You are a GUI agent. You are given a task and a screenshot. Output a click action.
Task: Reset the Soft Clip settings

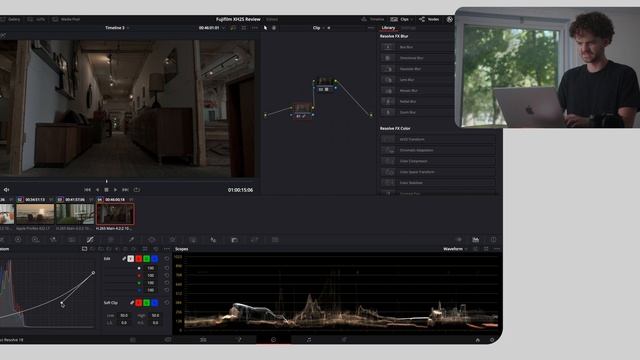[x=167, y=302]
